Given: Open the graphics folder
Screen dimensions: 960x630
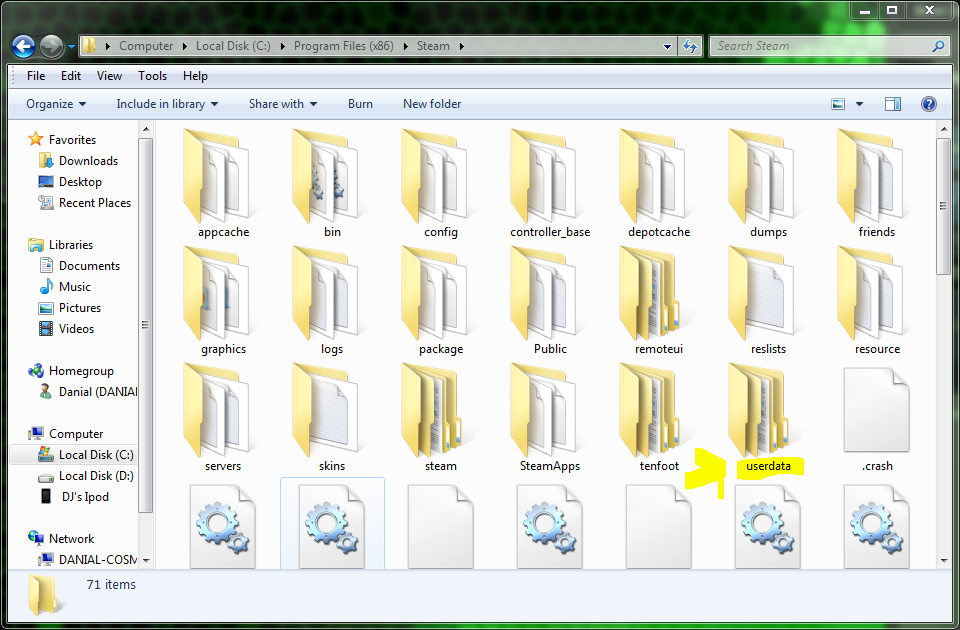Looking at the screenshot, I should pos(223,301).
